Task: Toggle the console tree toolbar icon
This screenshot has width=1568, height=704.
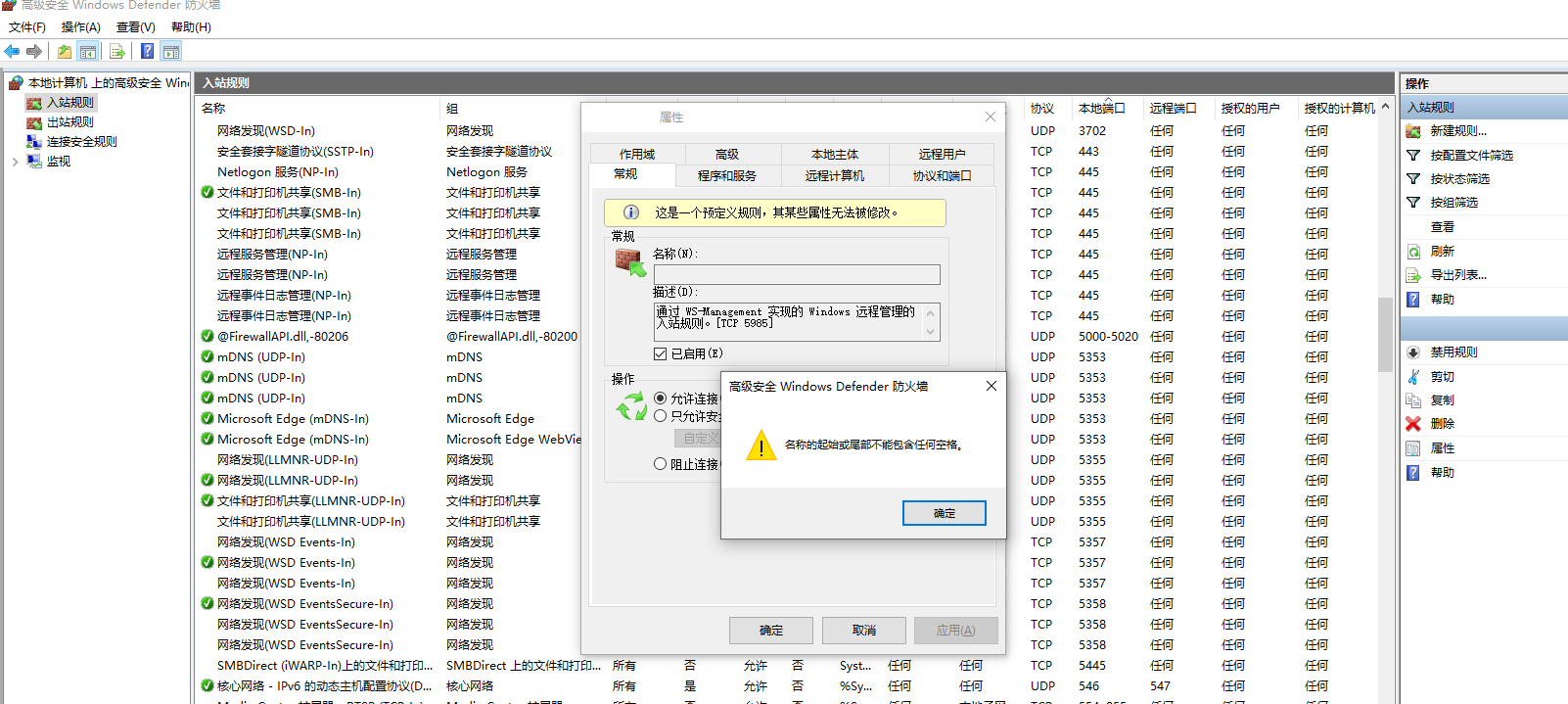Action: [x=88, y=51]
